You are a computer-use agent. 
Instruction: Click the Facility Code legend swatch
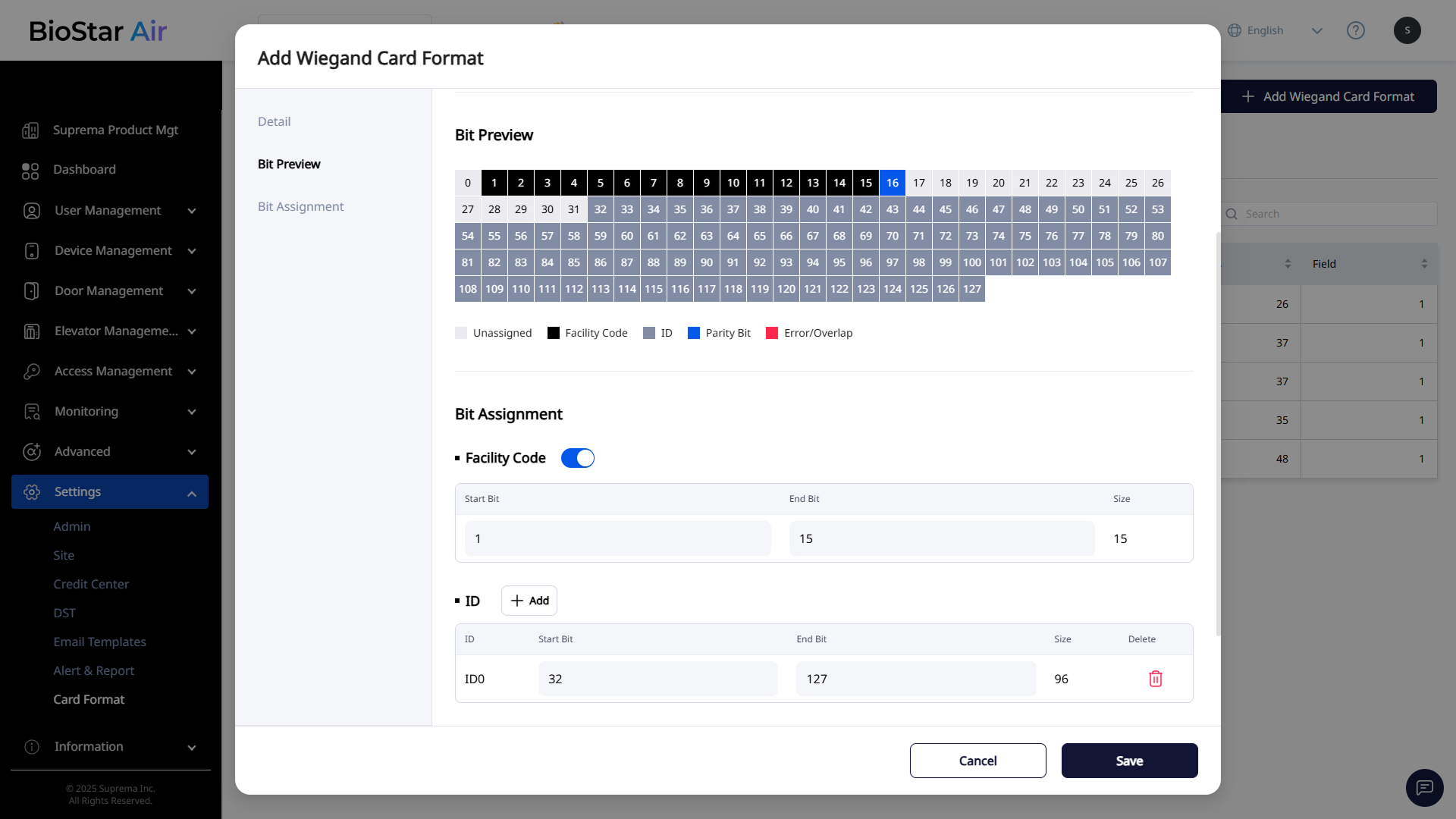tap(554, 333)
